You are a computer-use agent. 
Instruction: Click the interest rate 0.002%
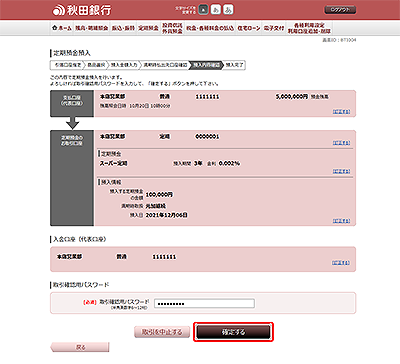click(229, 163)
